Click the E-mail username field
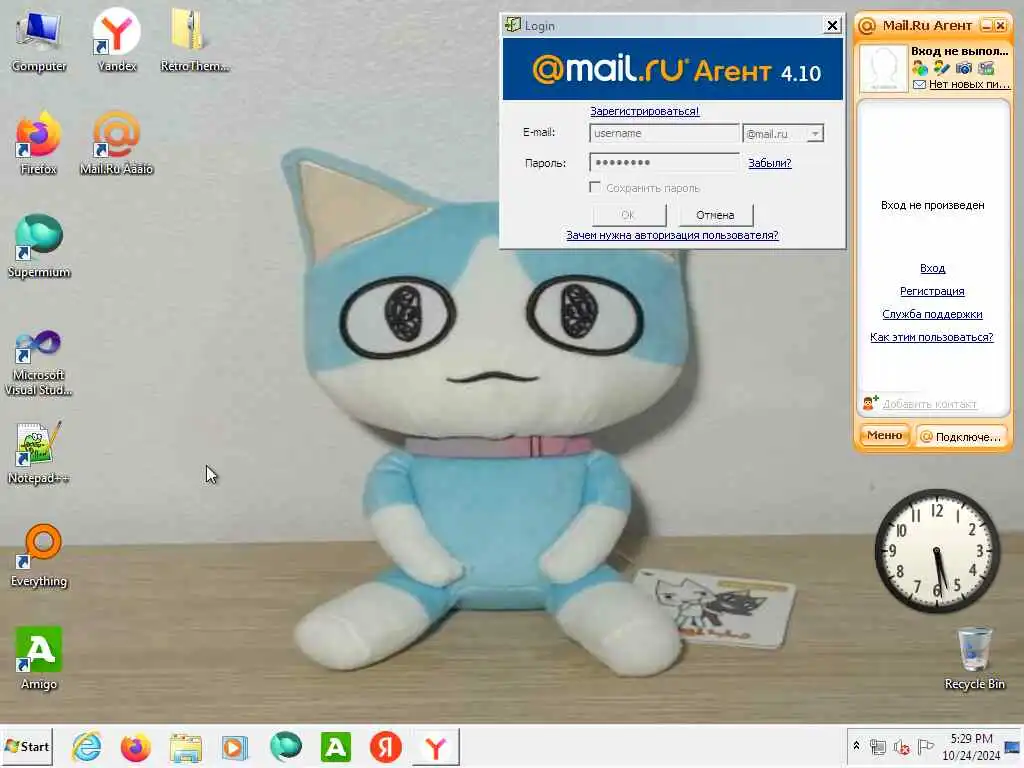This screenshot has width=1024, height=768. click(664, 133)
